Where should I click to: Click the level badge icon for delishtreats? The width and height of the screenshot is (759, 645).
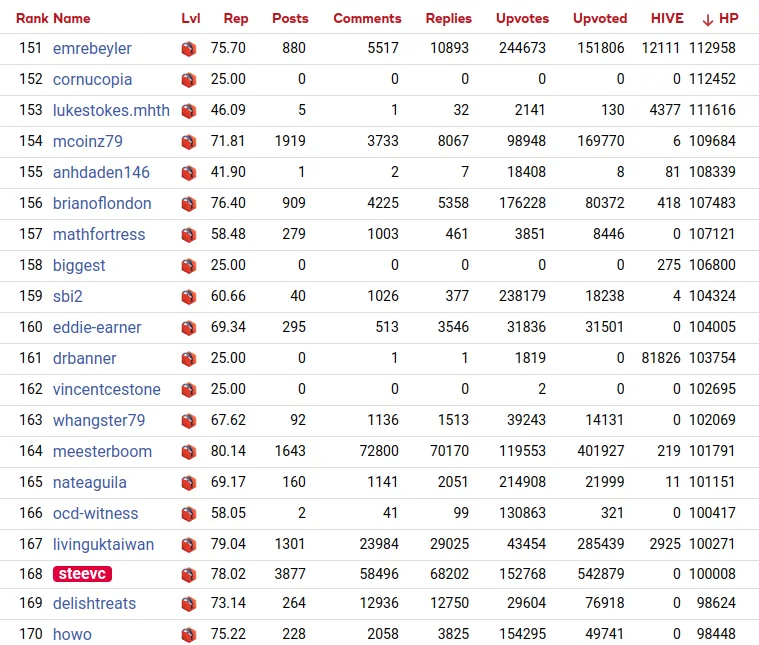(x=189, y=604)
